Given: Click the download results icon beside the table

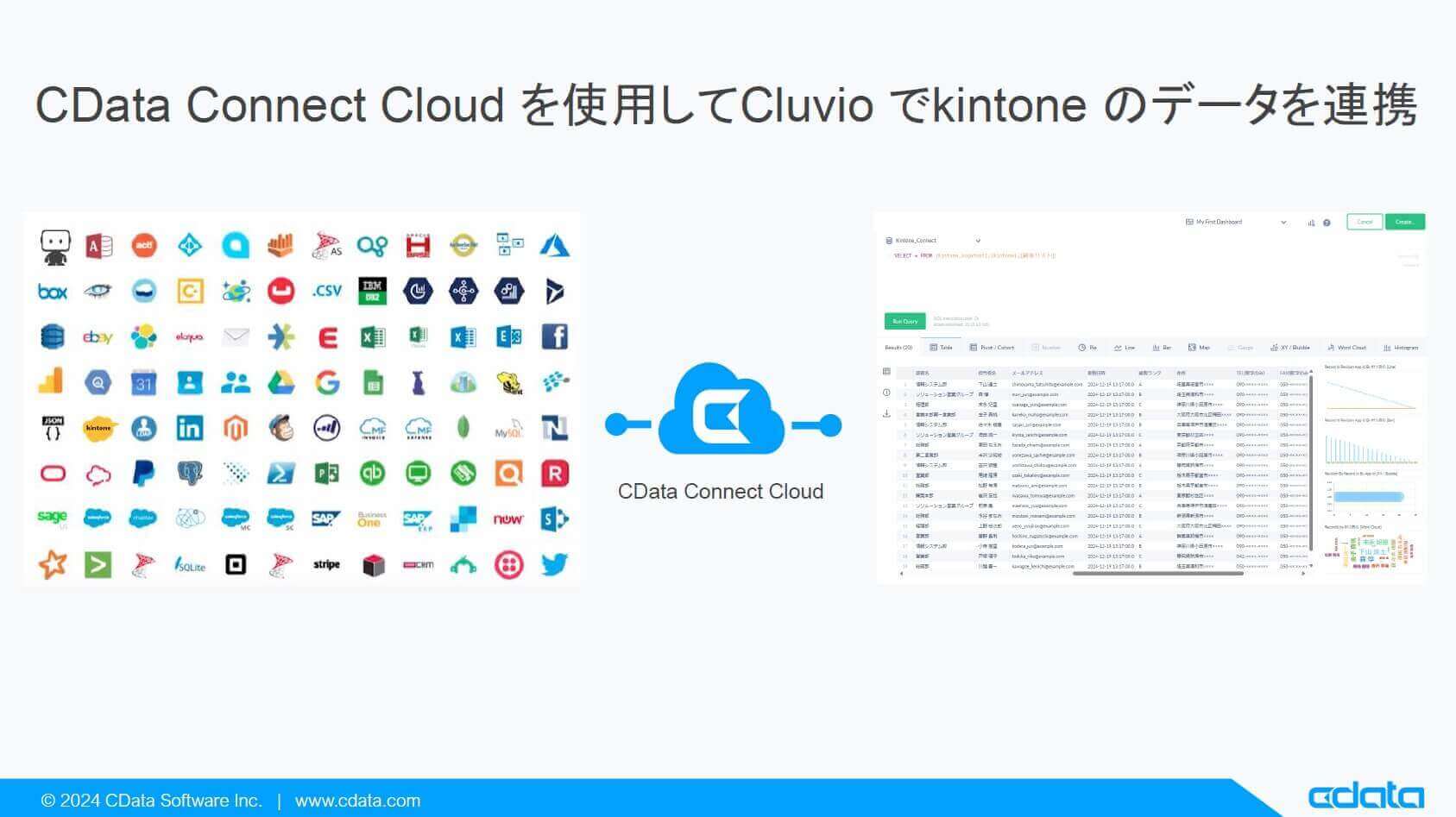Looking at the screenshot, I should [886, 412].
